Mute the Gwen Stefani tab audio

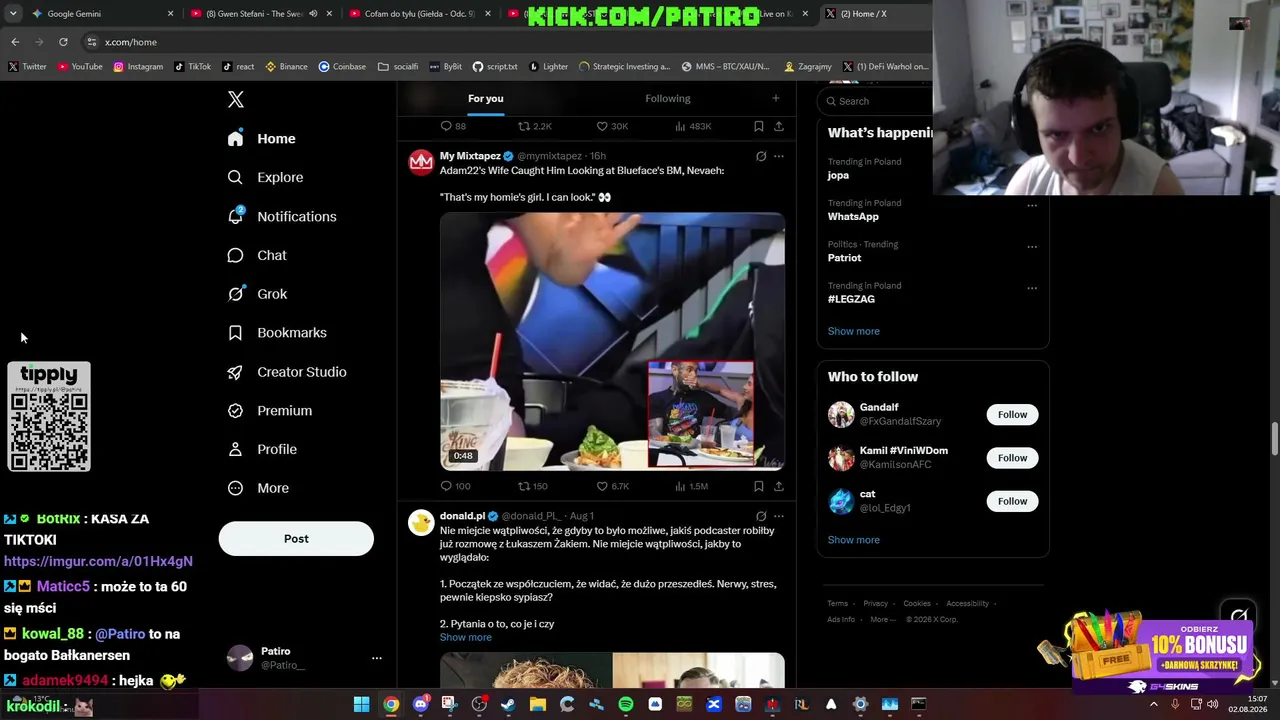[313, 14]
